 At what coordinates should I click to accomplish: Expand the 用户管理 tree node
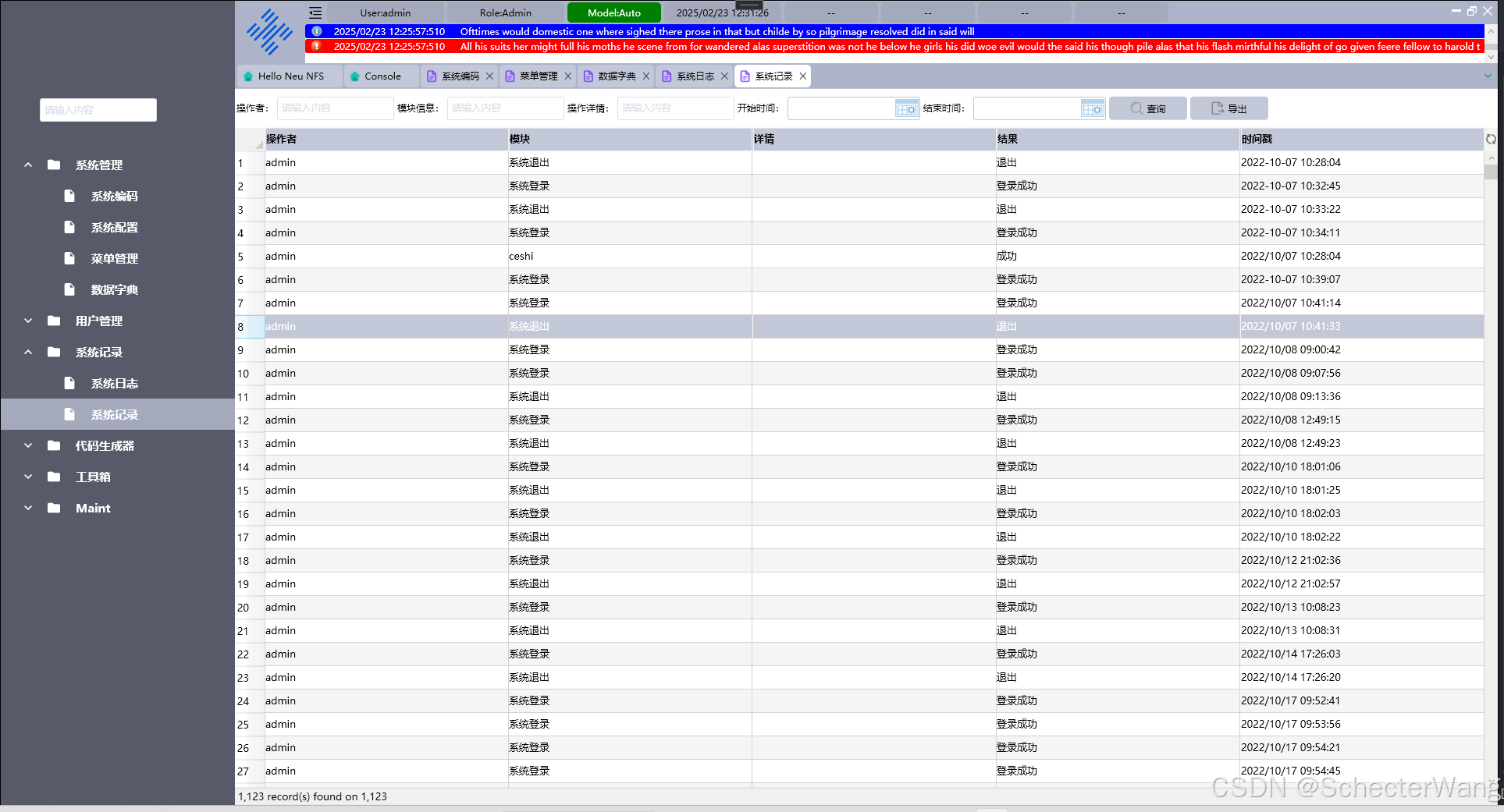point(28,321)
